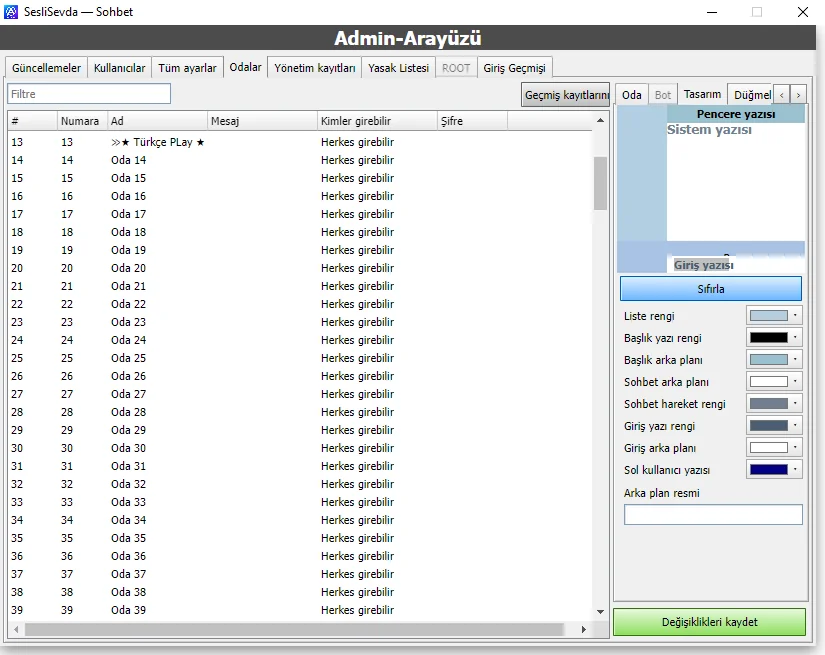Select the Odalar tab
Screen dimensions: 825x655
tap(245, 67)
